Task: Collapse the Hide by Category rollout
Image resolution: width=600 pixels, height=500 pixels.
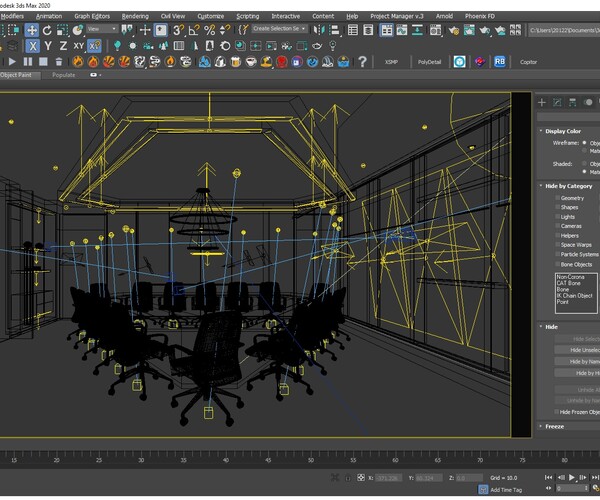Action: pyautogui.click(x=566, y=186)
